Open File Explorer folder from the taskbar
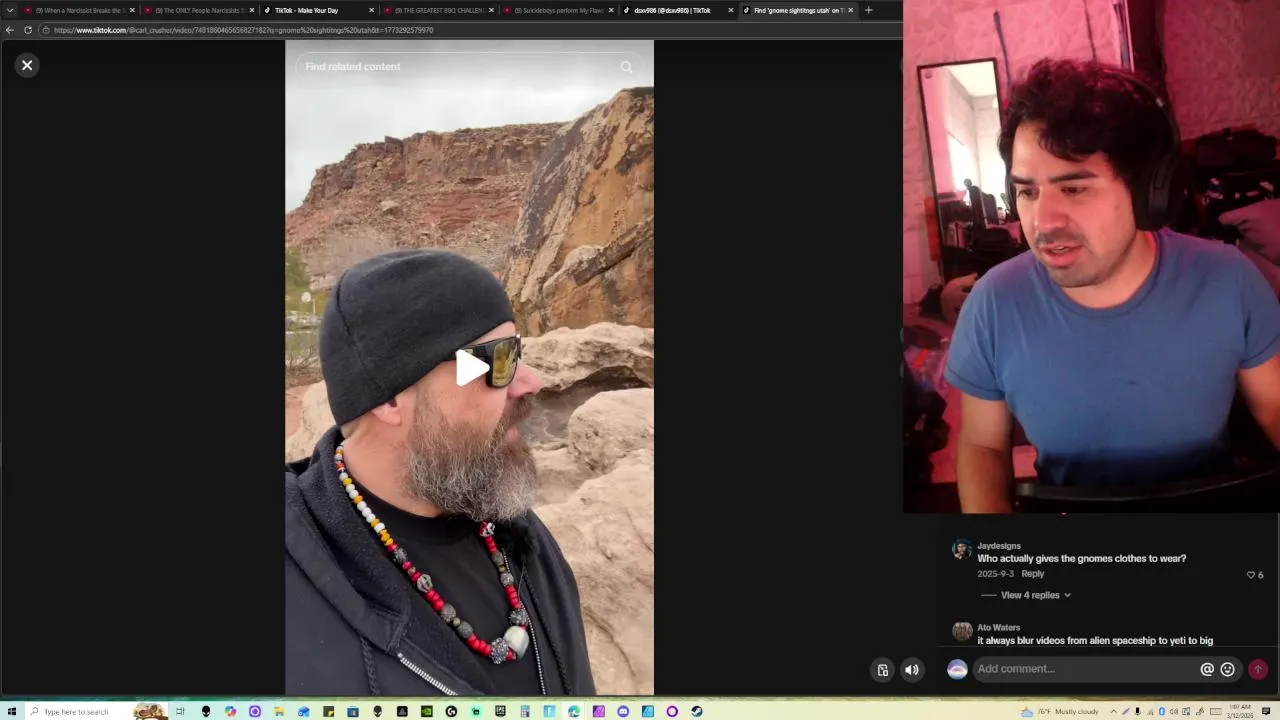This screenshot has width=1280, height=720. pyautogui.click(x=279, y=711)
